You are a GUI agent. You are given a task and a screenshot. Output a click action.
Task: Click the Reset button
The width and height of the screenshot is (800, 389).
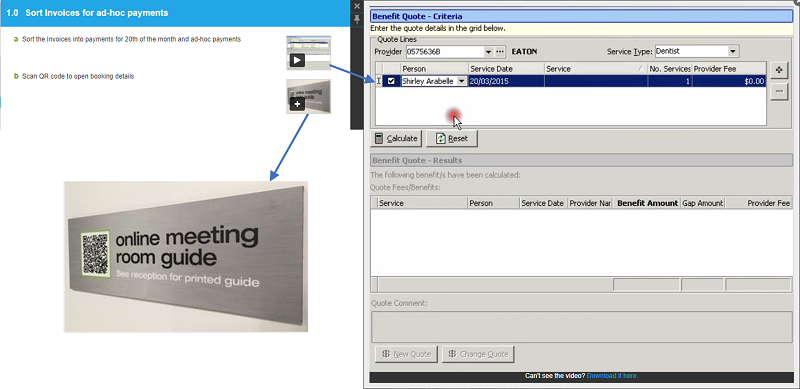tap(452, 138)
